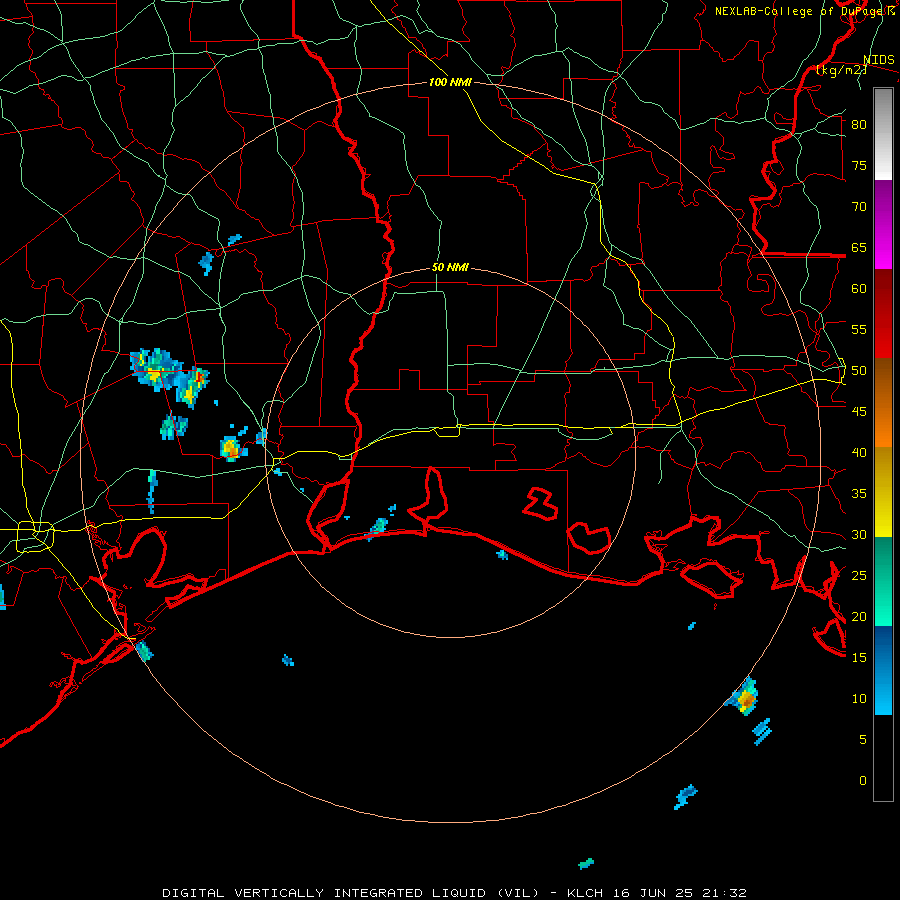Select the blue segment of the color scale
This screenshot has height=900, width=900.
click(x=883, y=670)
